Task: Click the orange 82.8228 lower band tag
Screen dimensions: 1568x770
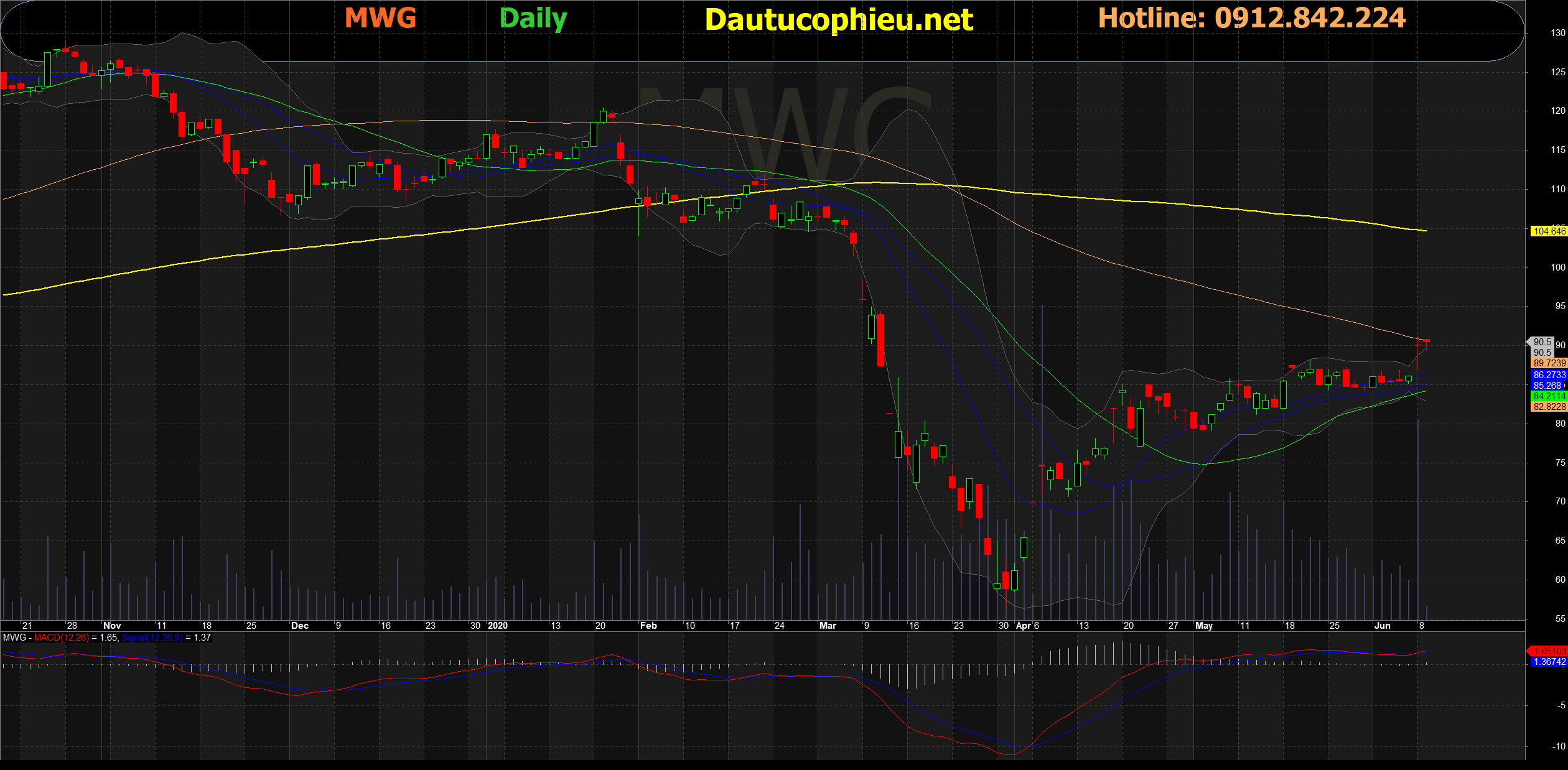Action: [x=1548, y=407]
